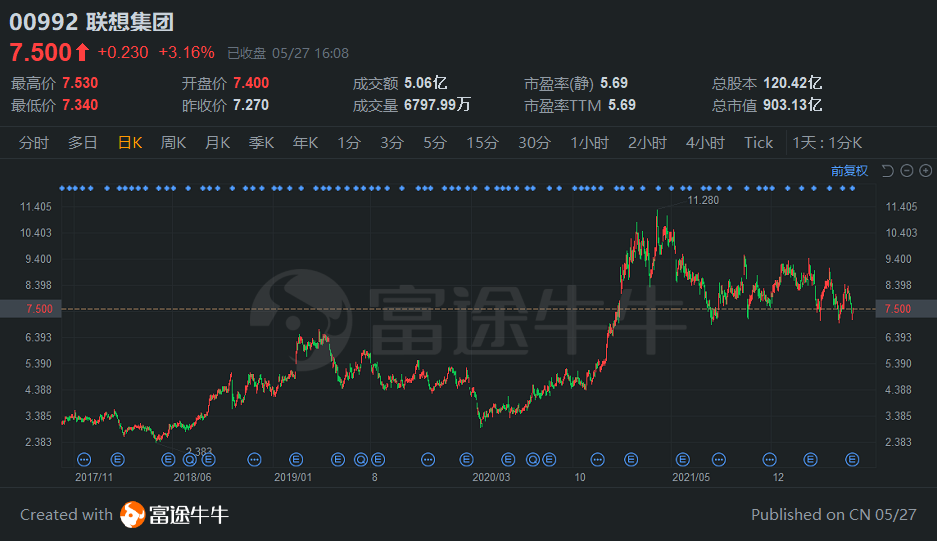
Task: Click the 最低价 value 7.340
Action: [x=80, y=105]
